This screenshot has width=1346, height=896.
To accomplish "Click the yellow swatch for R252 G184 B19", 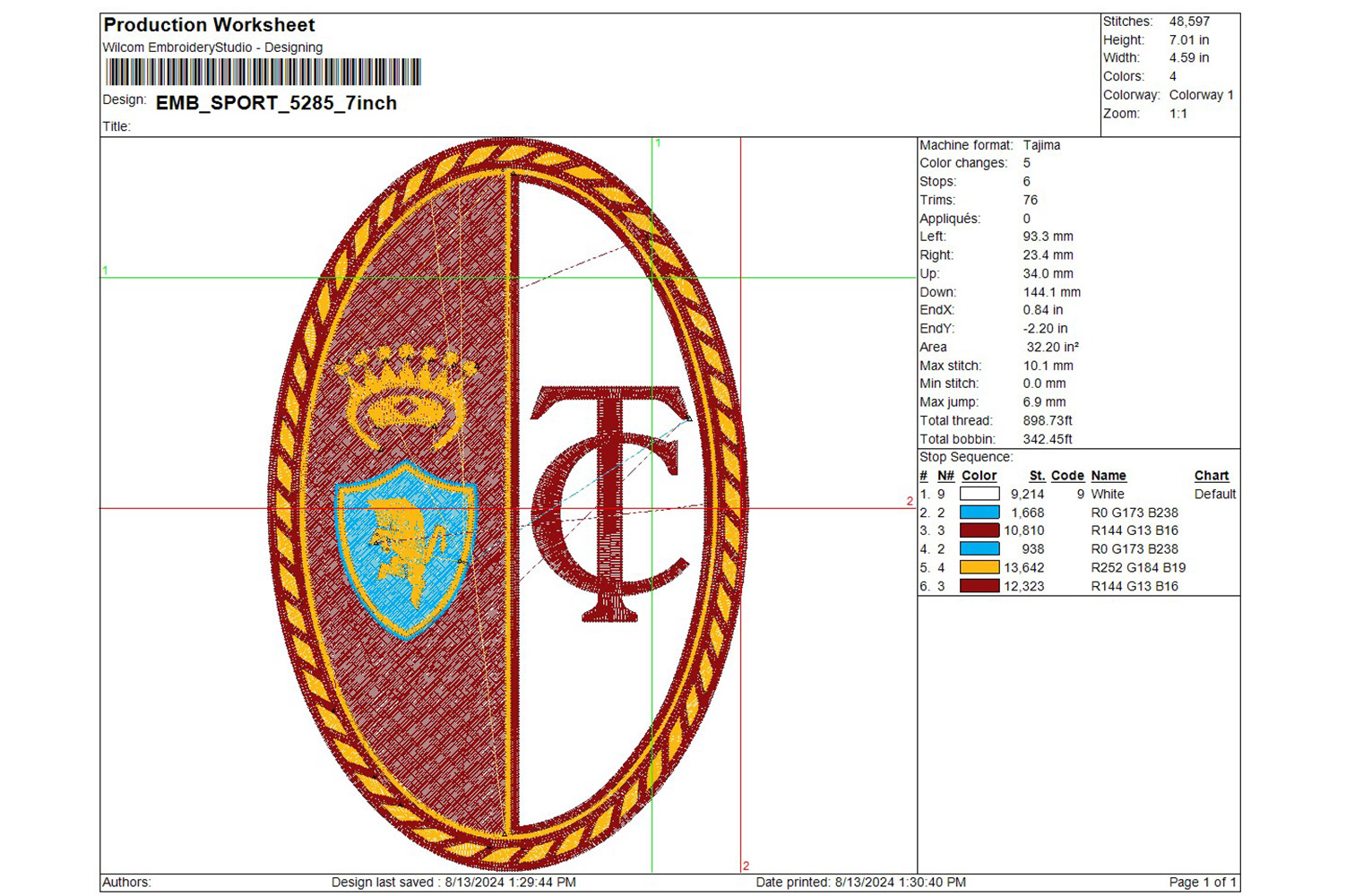I will point(979,567).
